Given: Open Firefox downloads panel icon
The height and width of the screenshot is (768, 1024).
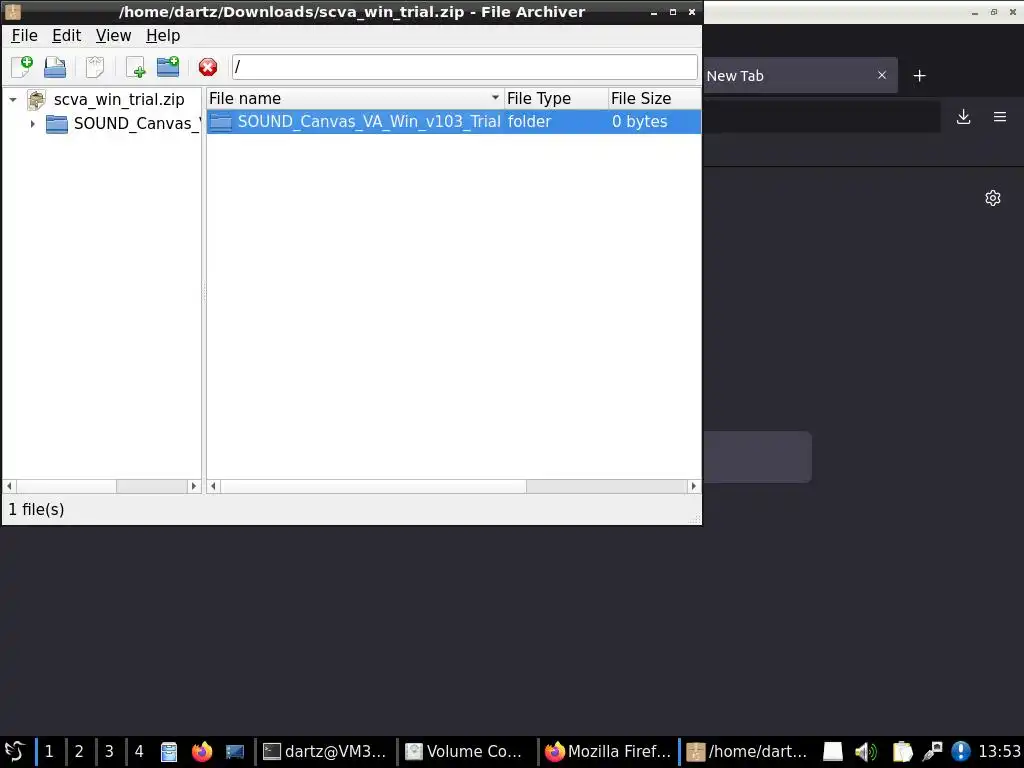Looking at the screenshot, I should pyautogui.click(x=963, y=117).
